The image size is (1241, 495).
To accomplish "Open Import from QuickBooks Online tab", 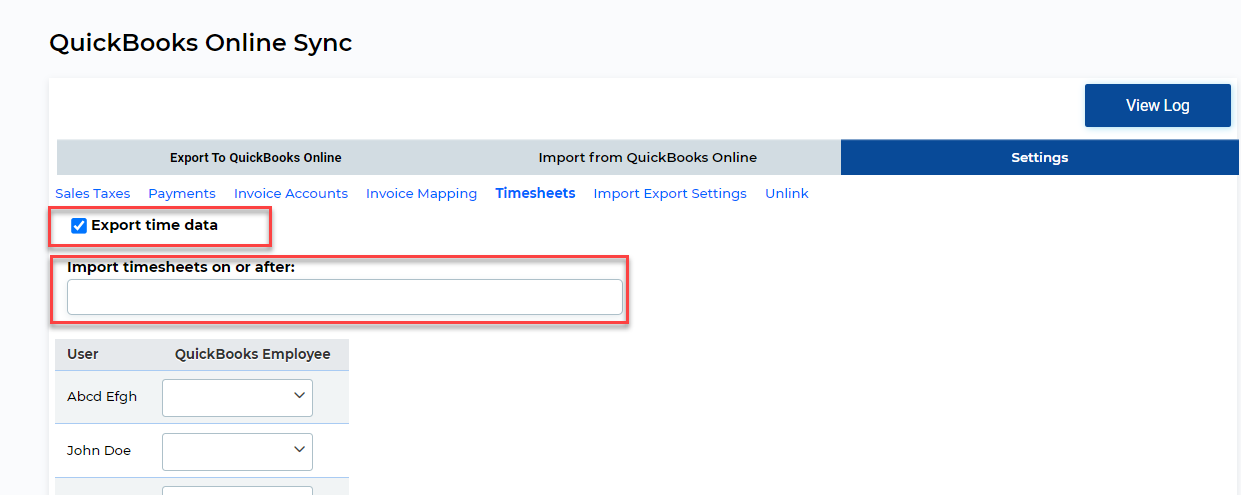I will click(648, 157).
